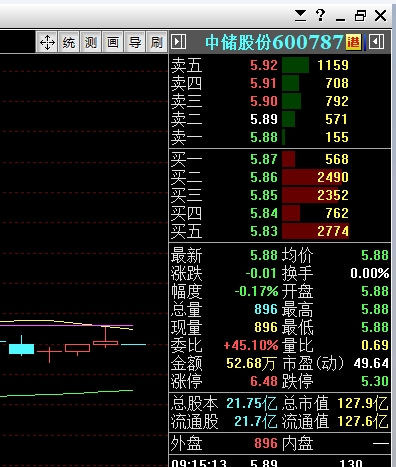Select the 卖一 price 5.88
The height and width of the screenshot is (467, 396).
click(x=264, y=137)
